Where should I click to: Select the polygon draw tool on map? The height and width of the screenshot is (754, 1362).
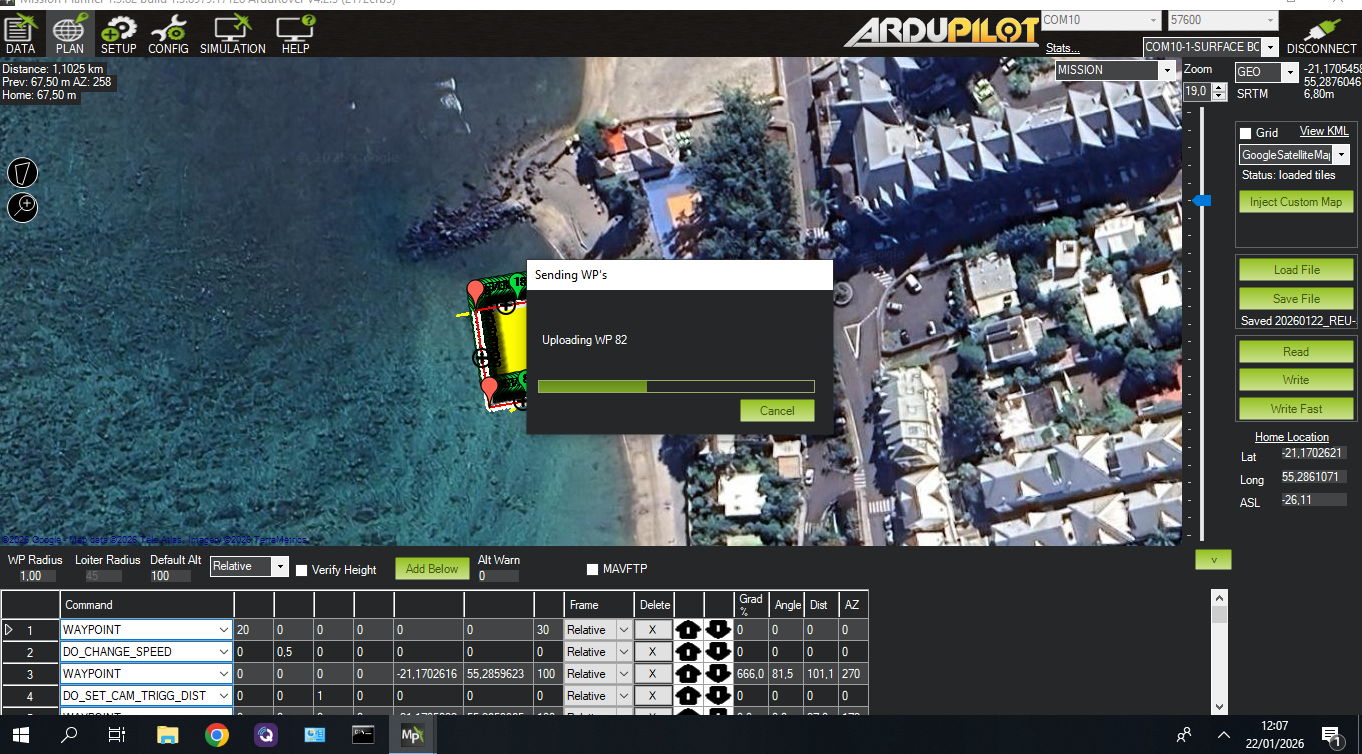click(22, 172)
